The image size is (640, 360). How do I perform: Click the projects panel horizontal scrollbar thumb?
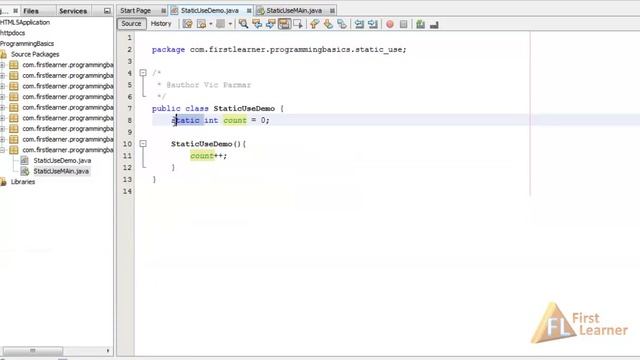[x=33, y=351]
